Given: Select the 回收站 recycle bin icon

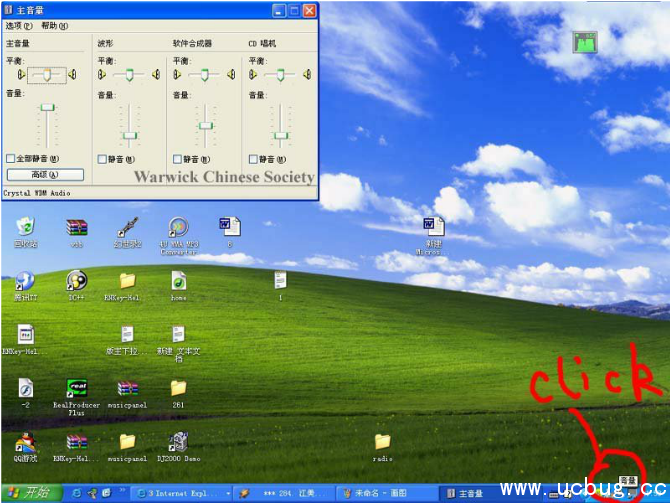Looking at the screenshot, I should tap(26, 232).
